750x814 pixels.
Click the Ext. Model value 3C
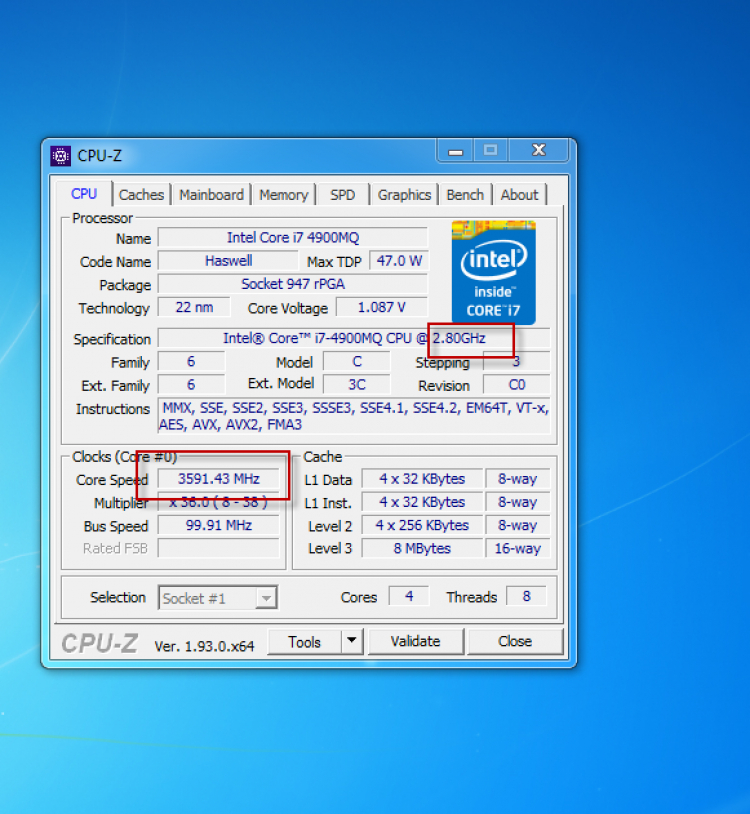coord(357,385)
